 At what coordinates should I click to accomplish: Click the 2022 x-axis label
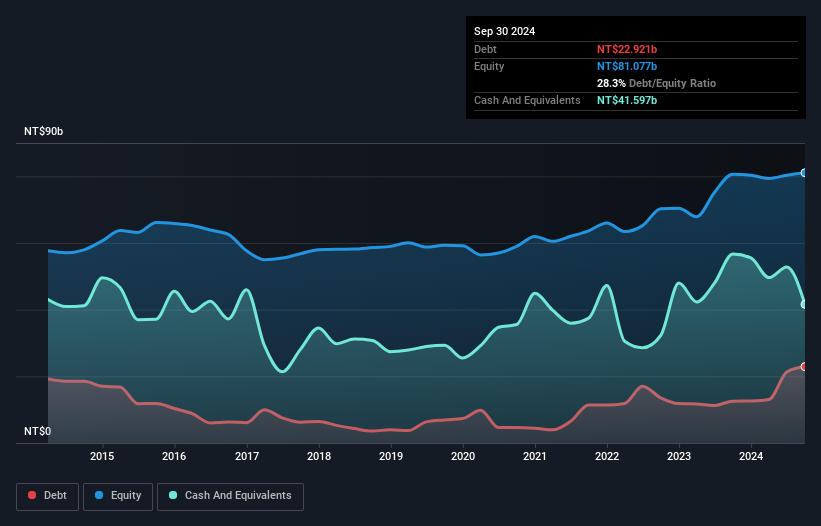click(x=607, y=456)
